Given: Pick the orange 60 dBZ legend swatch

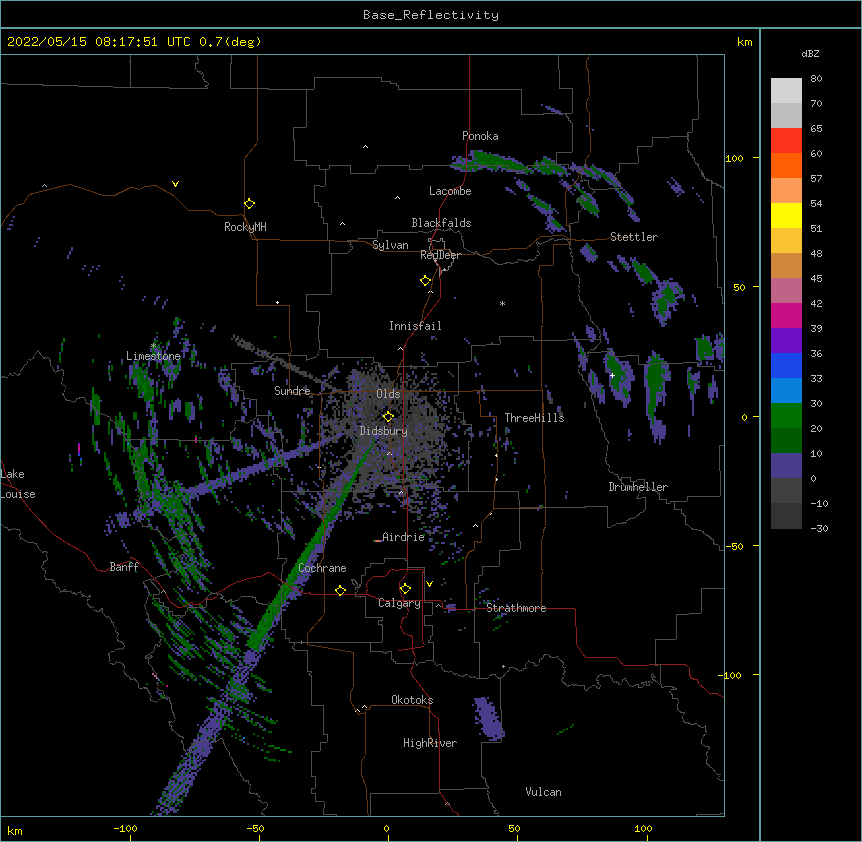Looking at the screenshot, I should click(786, 165).
